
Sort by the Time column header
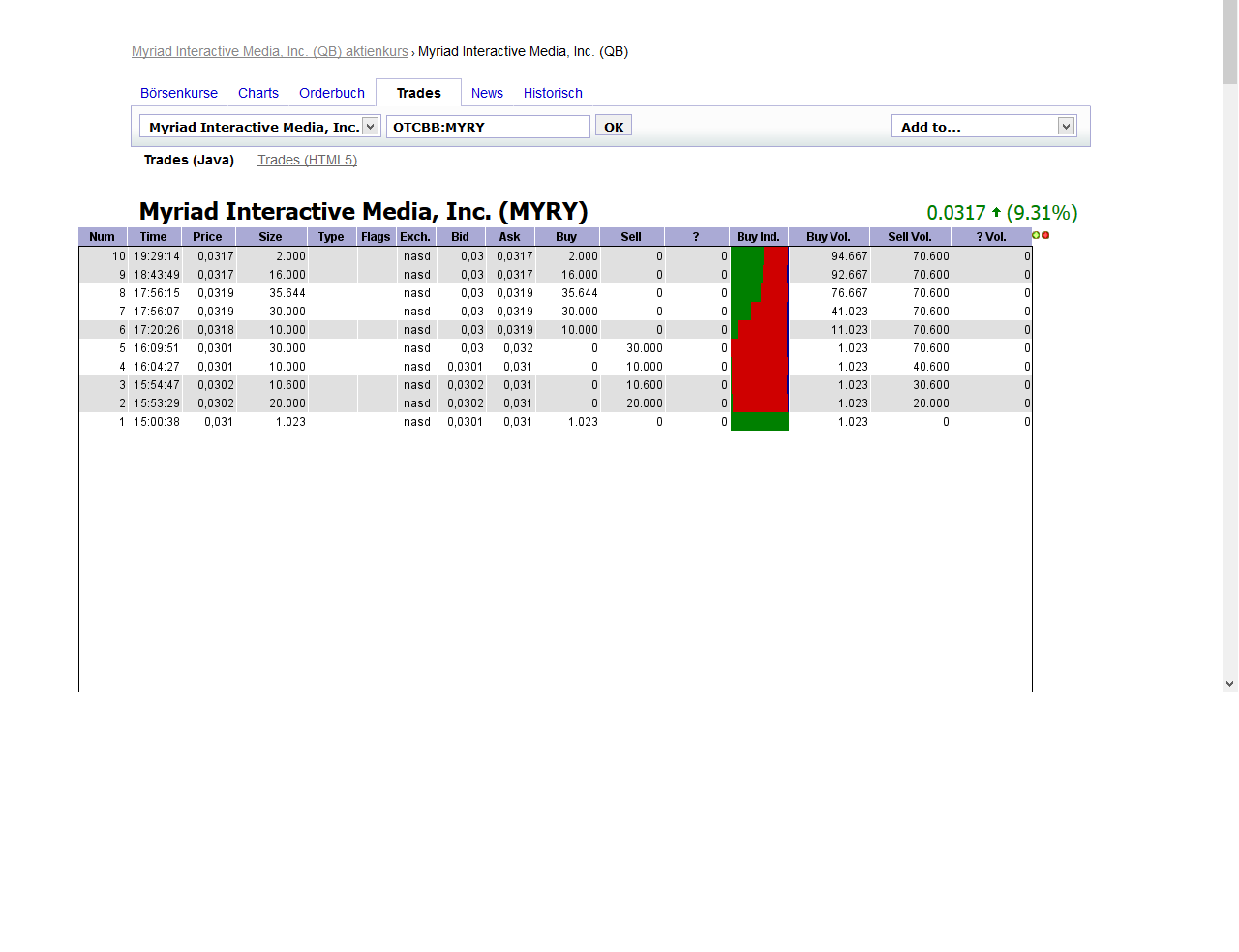153,237
